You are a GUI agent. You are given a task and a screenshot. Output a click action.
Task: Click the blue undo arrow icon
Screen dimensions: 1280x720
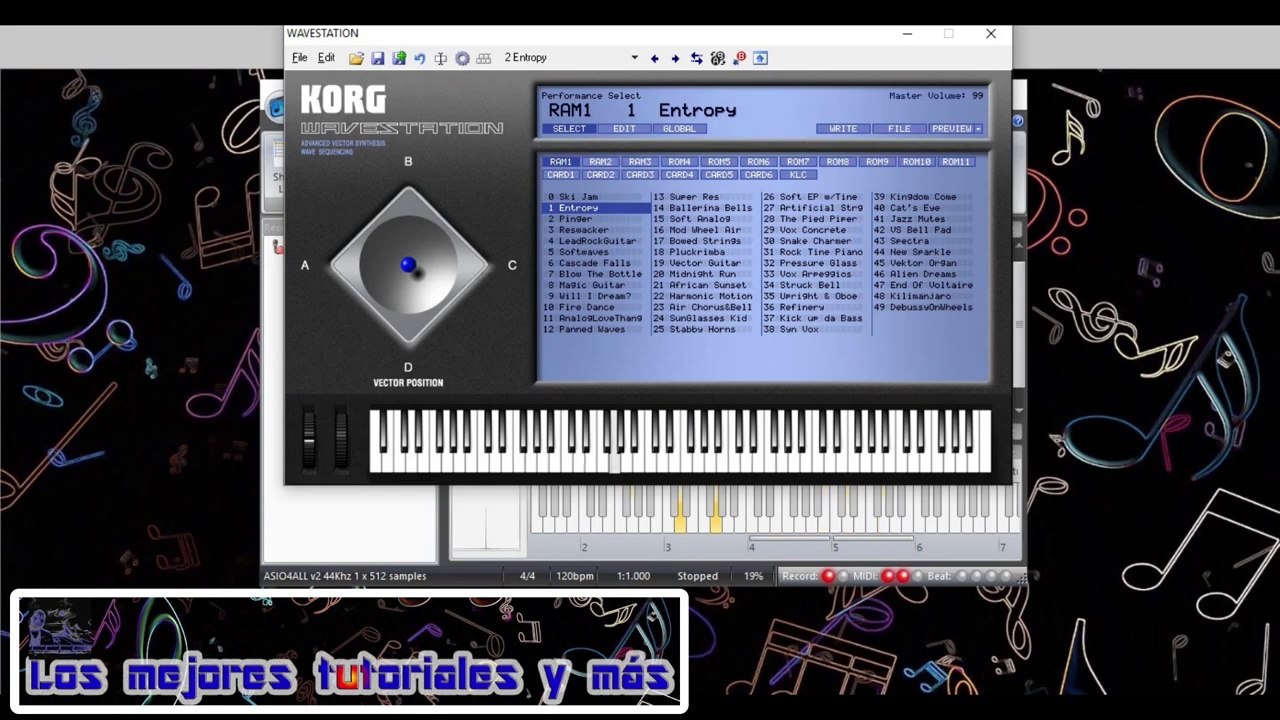(x=420, y=59)
